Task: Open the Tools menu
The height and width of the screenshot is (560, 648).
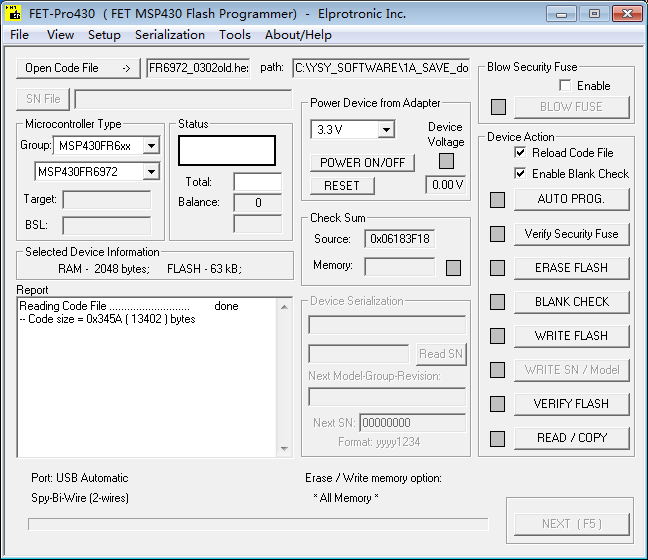Action: point(235,35)
